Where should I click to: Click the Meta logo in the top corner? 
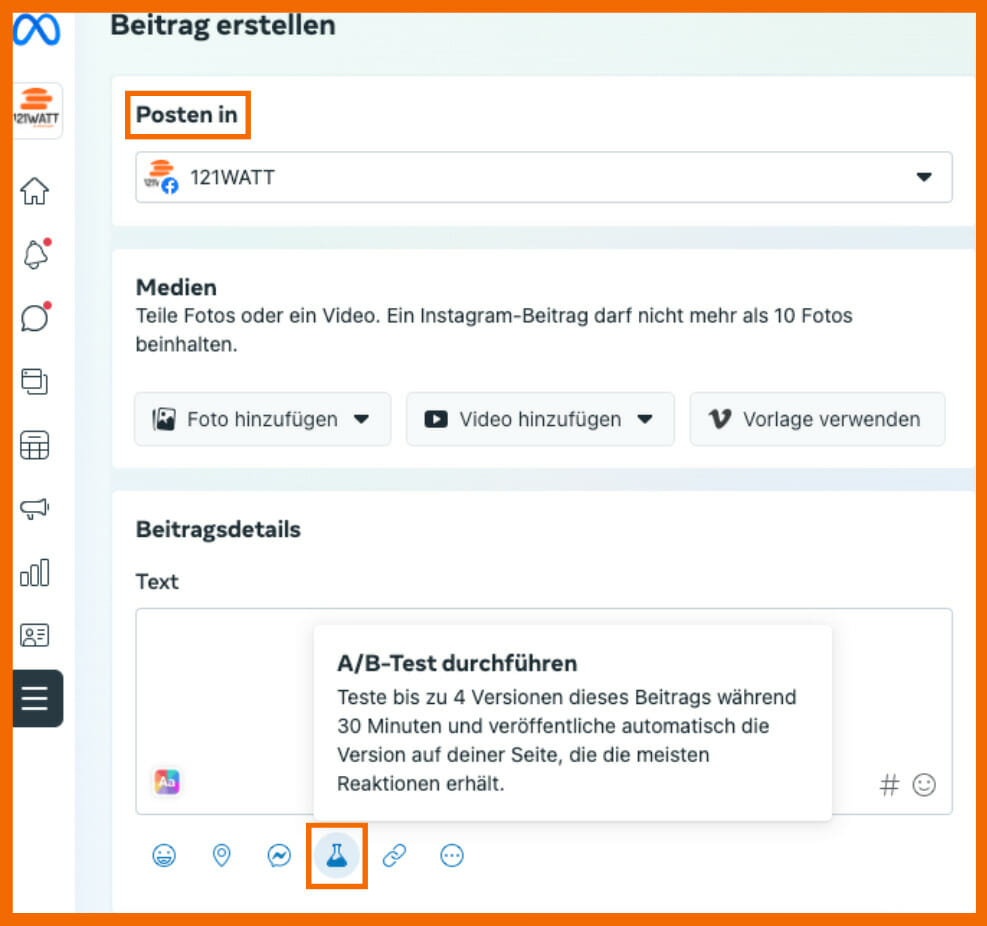pos(36,30)
